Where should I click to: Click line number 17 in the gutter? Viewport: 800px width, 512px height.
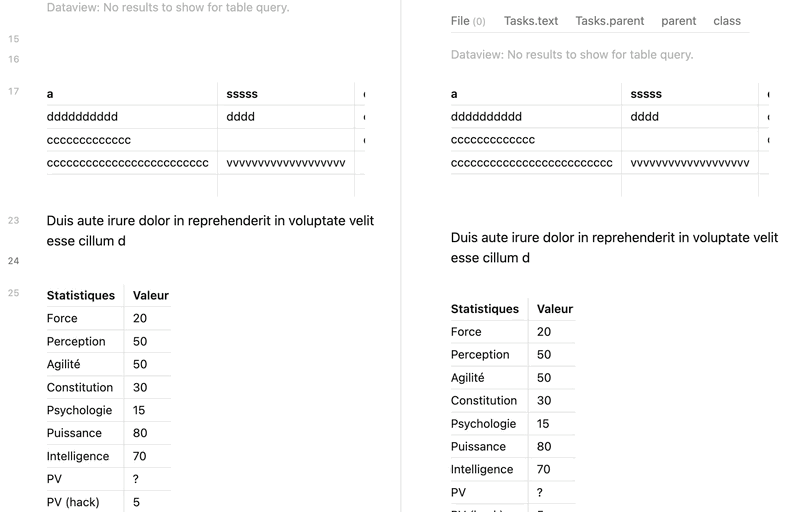14,91
